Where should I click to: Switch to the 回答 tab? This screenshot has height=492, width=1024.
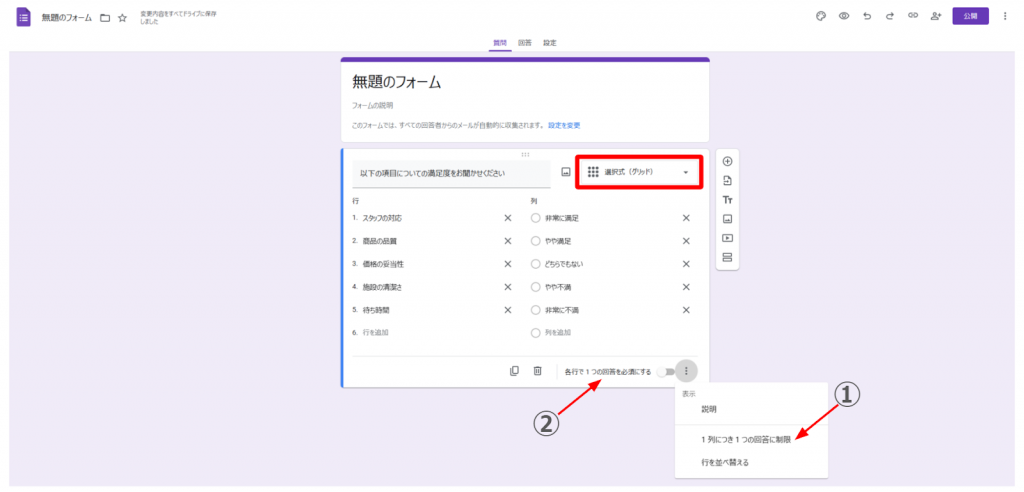pyautogui.click(x=525, y=43)
